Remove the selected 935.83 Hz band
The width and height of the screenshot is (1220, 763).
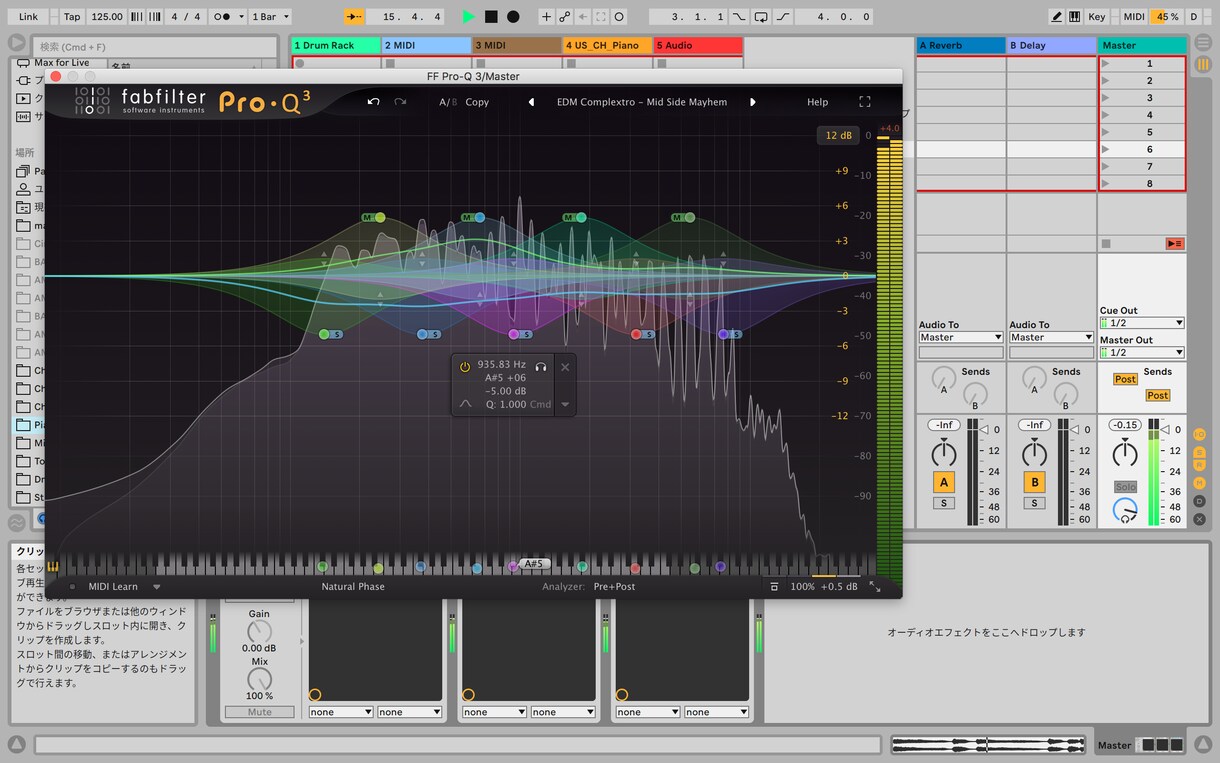coord(565,367)
